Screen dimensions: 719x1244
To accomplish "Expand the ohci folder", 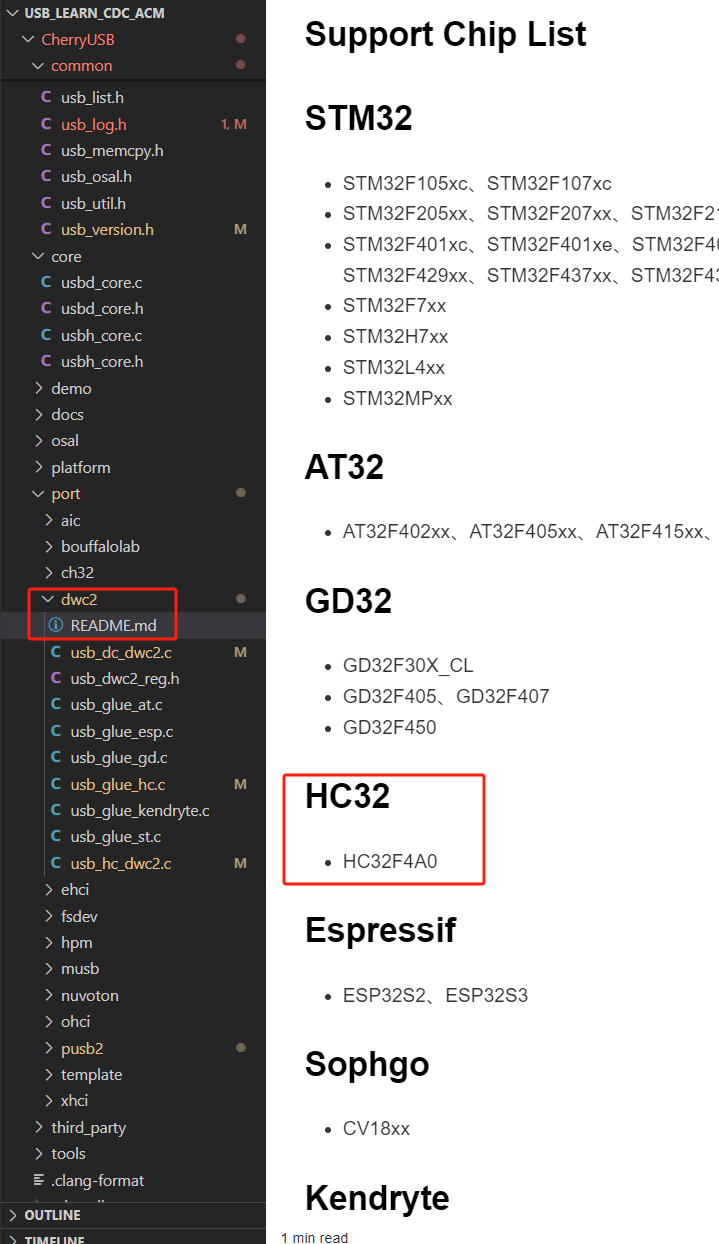I will 49,1022.
